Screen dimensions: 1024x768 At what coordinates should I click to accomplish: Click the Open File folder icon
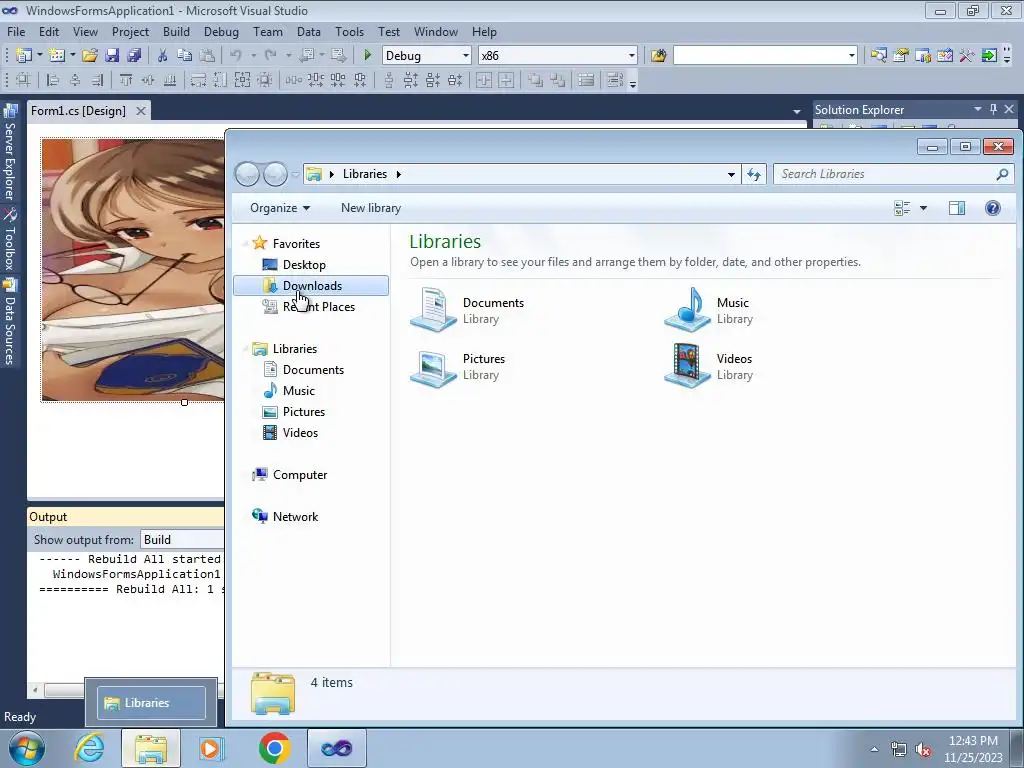click(x=90, y=56)
